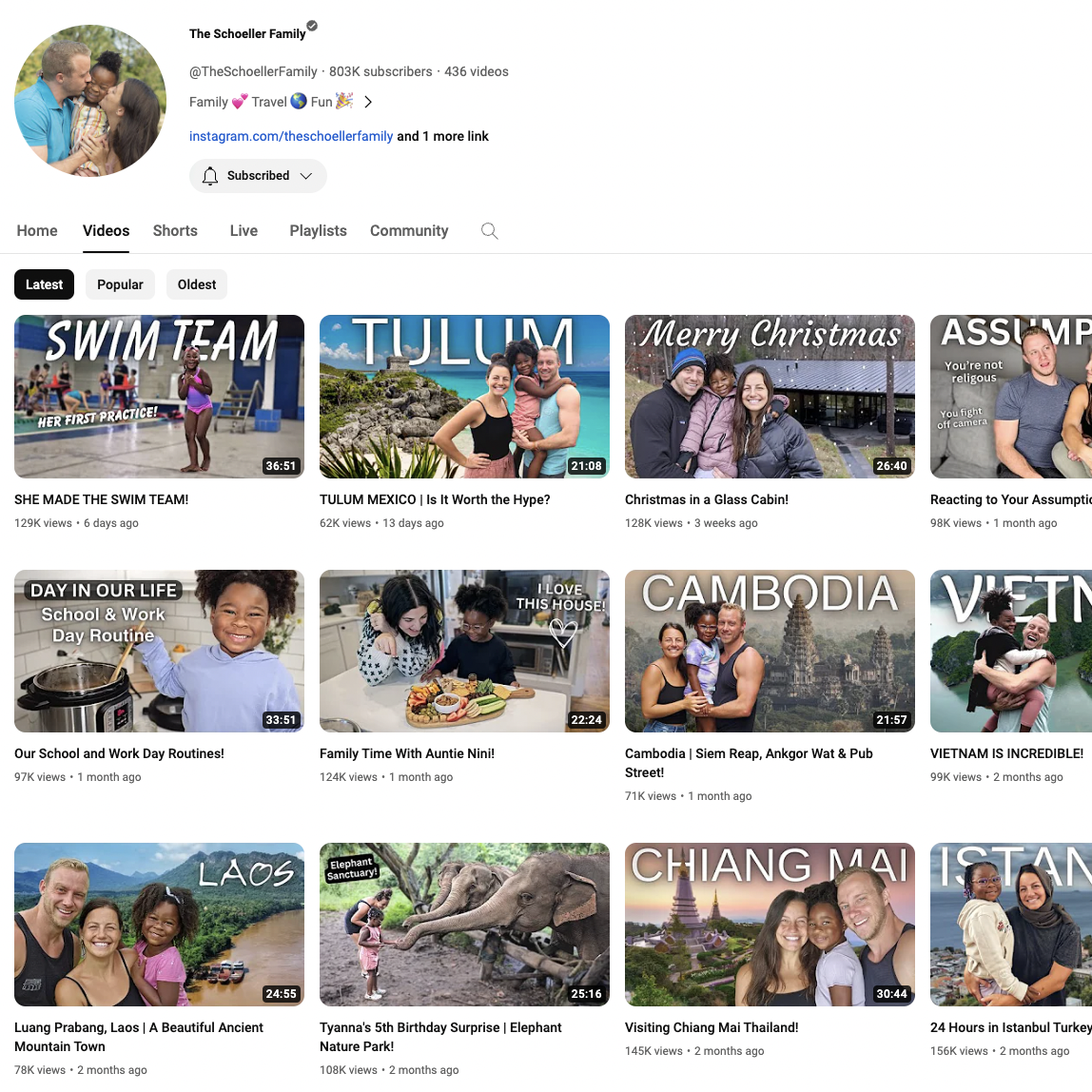This screenshot has width=1092, height=1092.
Task: Open 'Visiting Chiang Mai Thailand!' title
Action: pos(712,1027)
